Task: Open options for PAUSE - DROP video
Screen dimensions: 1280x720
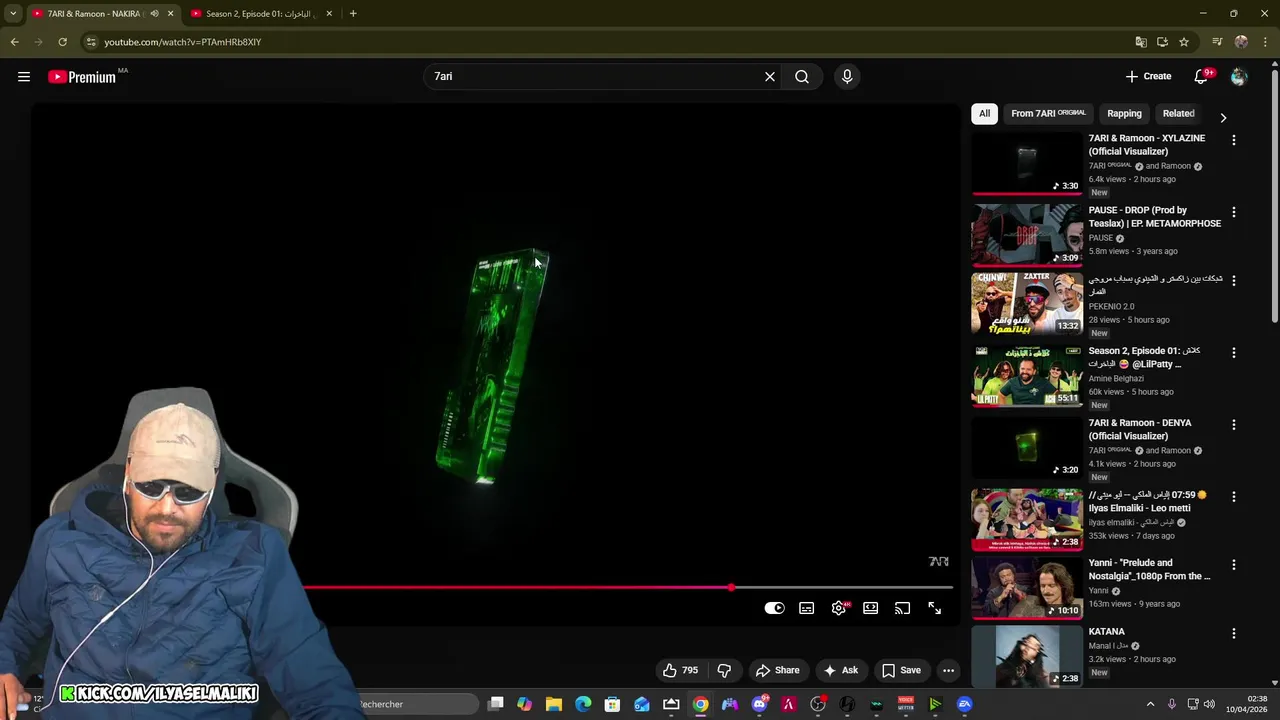Action: (x=1234, y=213)
